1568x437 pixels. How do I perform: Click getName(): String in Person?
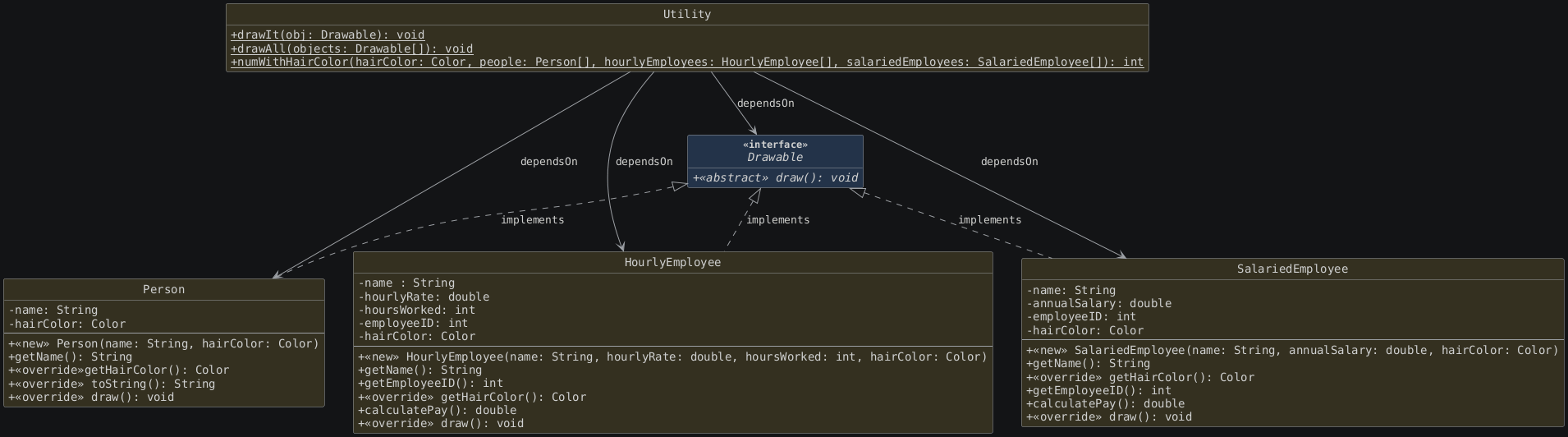point(70,357)
